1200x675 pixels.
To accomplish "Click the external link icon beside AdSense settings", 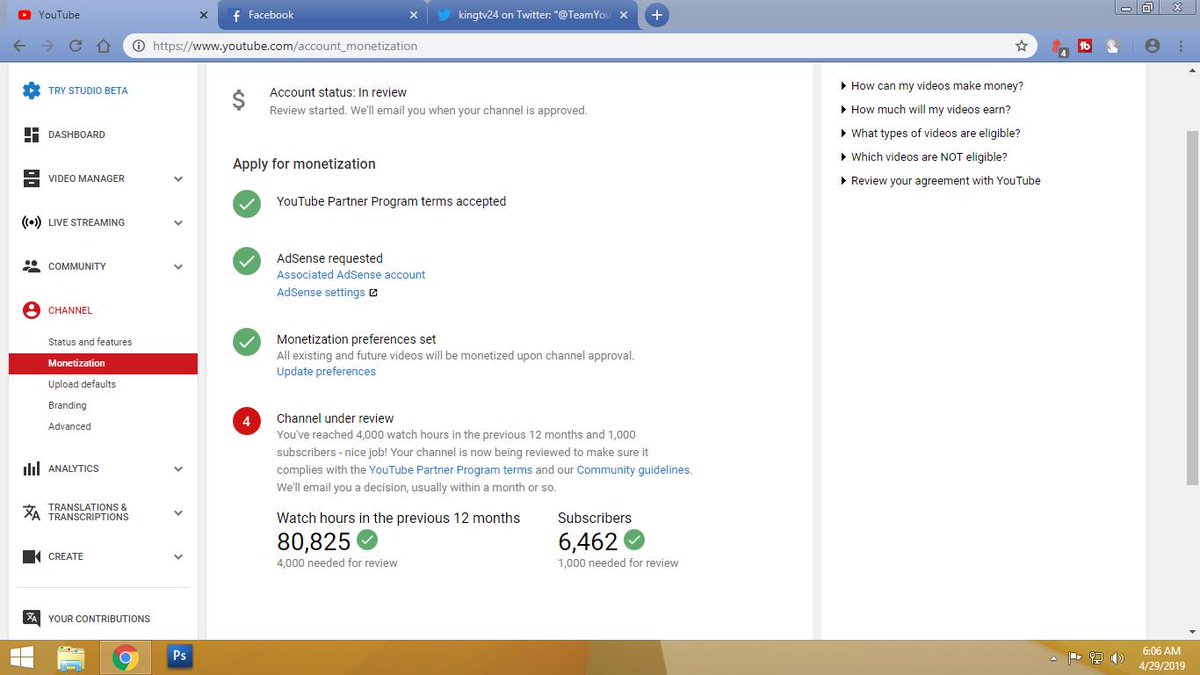I will tap(373, 293).
